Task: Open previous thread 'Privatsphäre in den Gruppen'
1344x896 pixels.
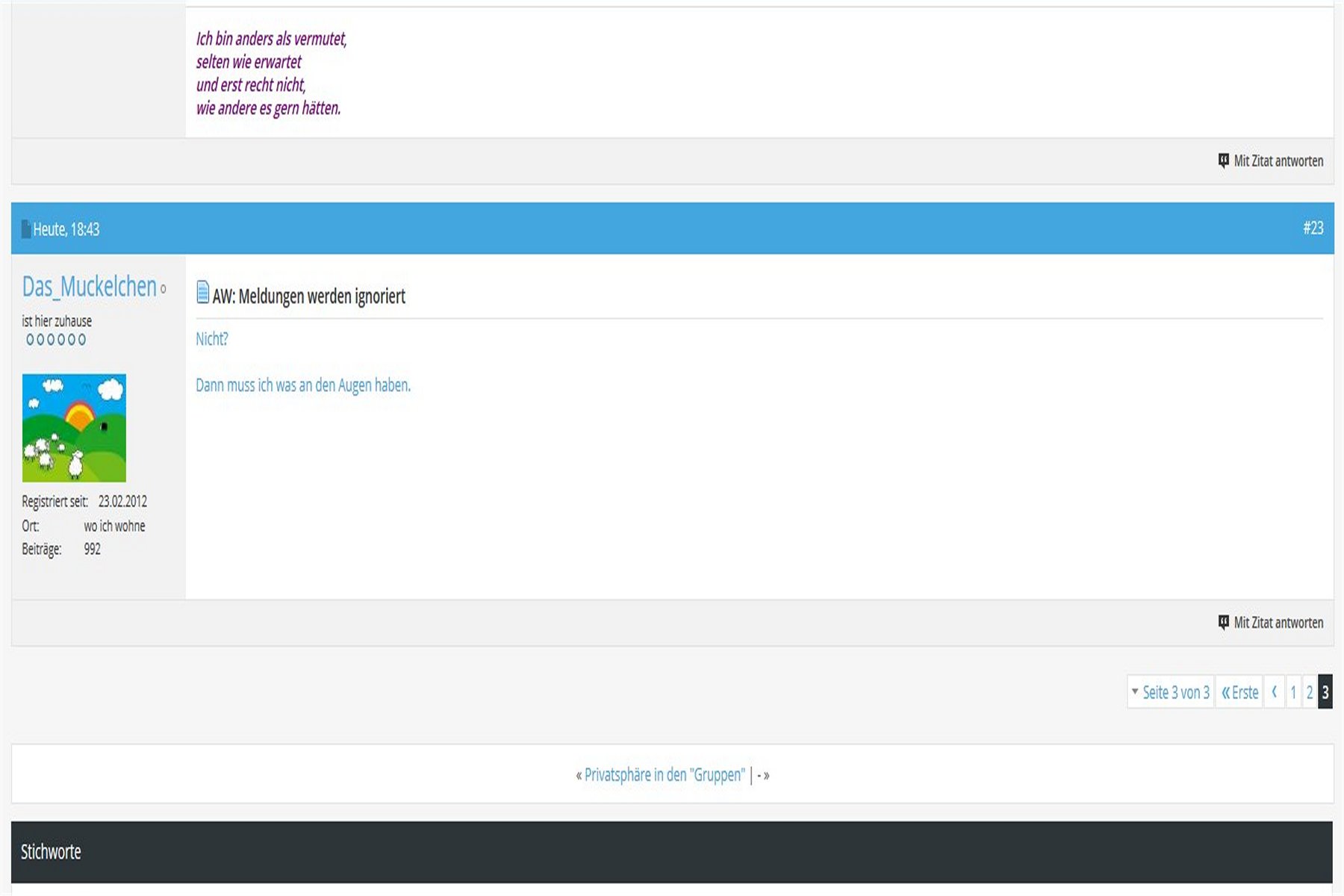Action: click(664, 774)
